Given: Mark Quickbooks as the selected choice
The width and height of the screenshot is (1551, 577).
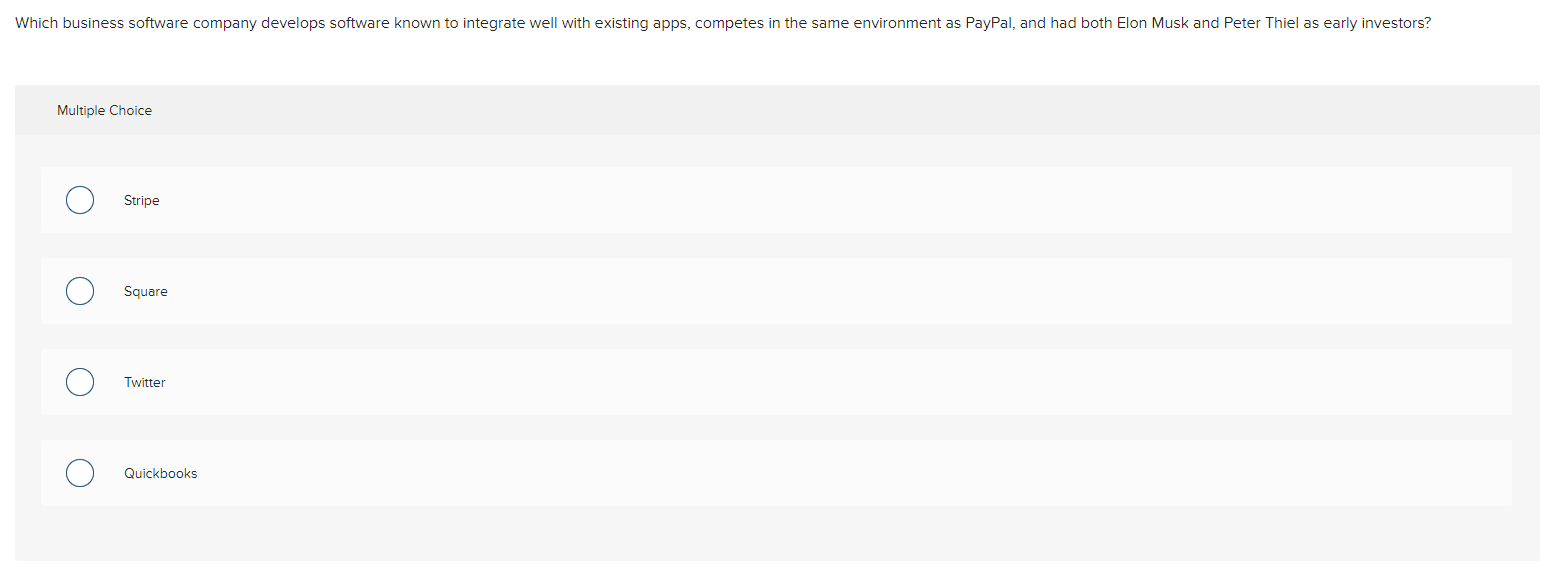Looking at the screenshot, I should [x=80, y=472].
